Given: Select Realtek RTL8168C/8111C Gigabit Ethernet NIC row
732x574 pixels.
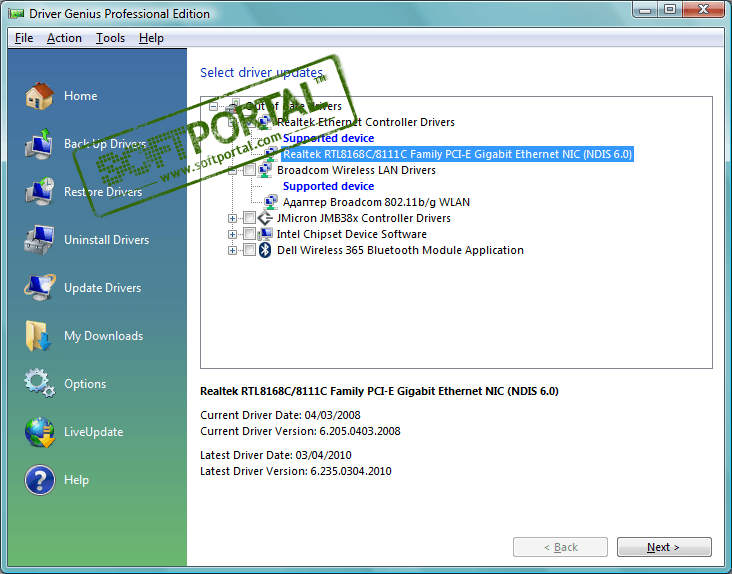Looking at the screenshot, I should pyautogui.click(x=458, y=154).
